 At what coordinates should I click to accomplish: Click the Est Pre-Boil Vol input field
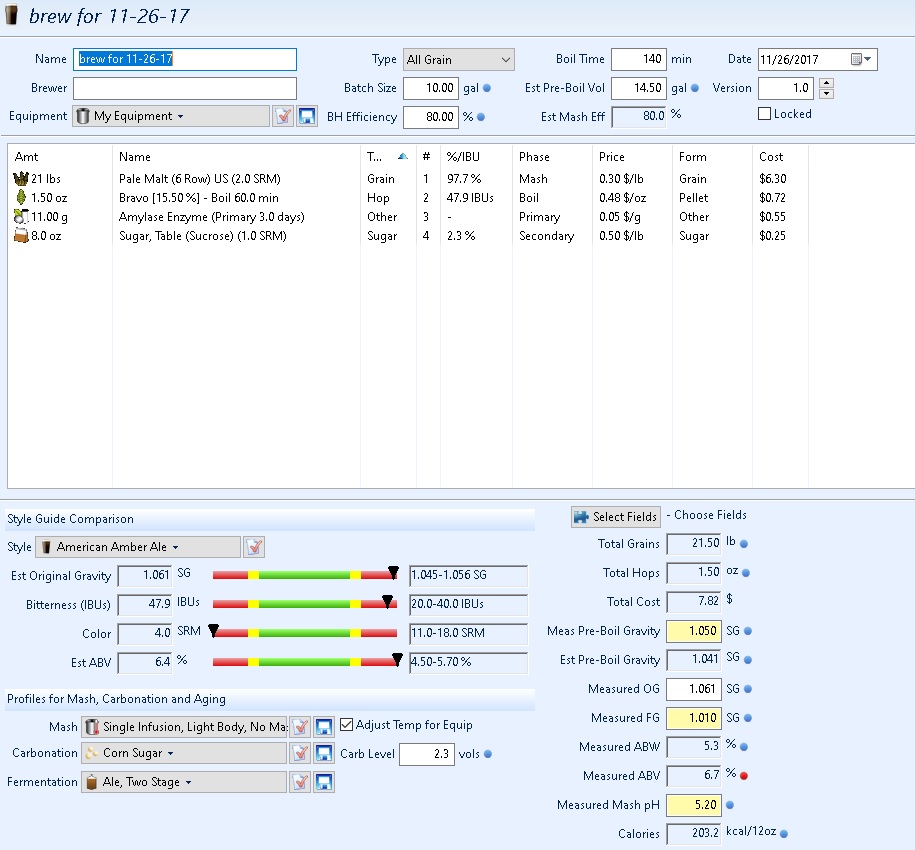pos(638,88)
